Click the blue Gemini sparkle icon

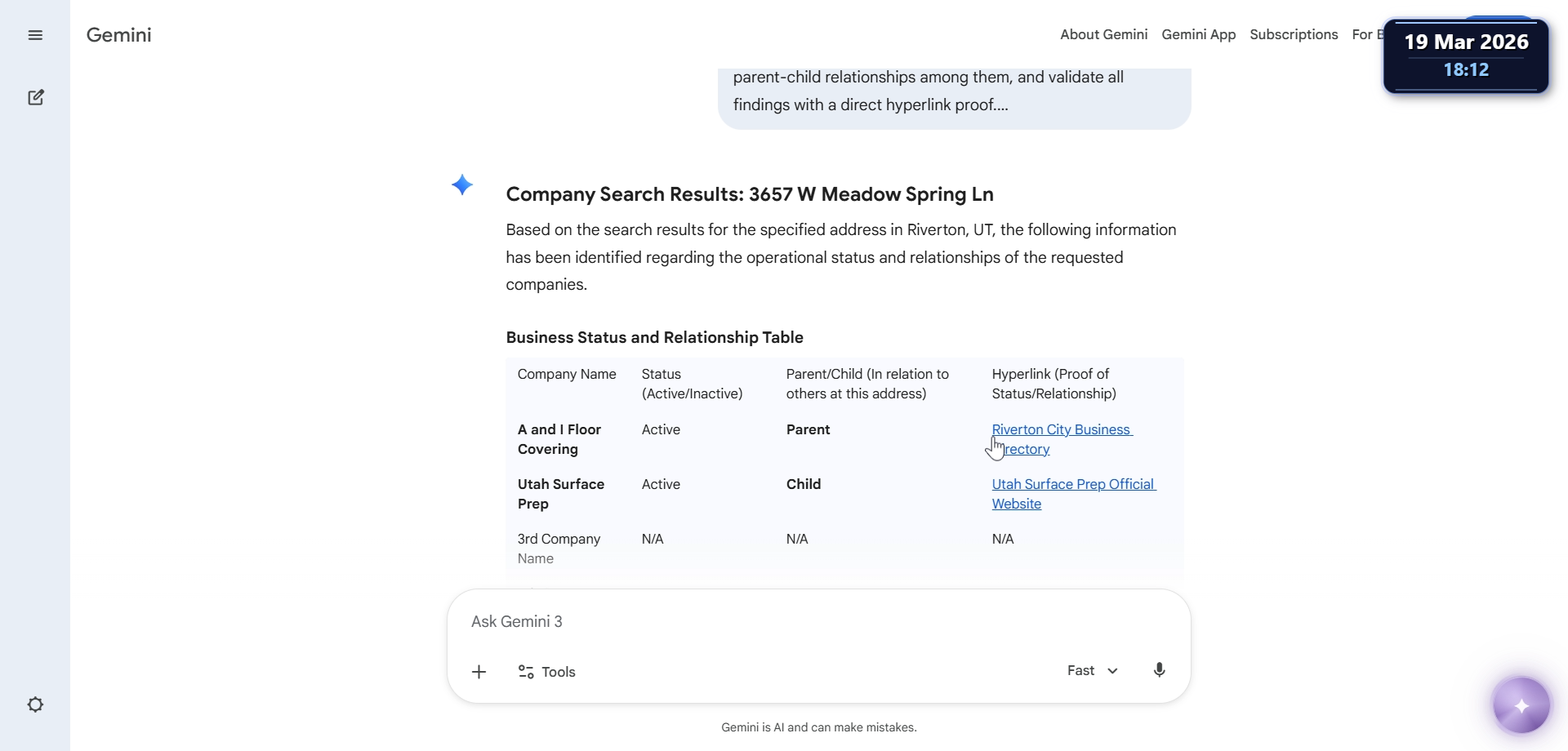462,185
